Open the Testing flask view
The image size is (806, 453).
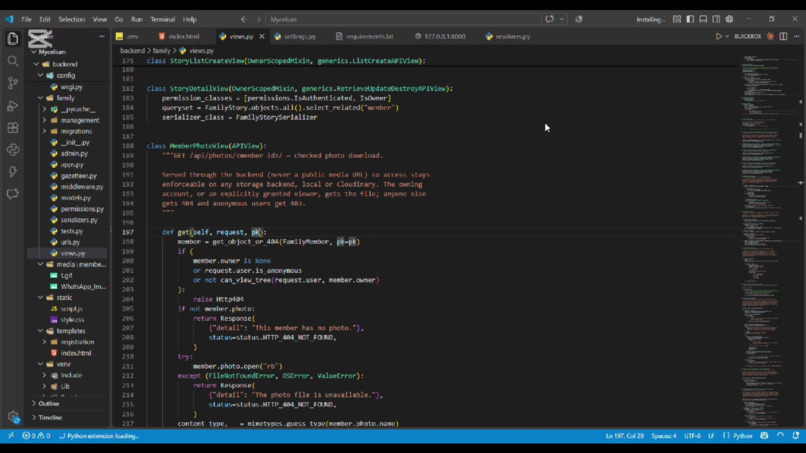13,172
